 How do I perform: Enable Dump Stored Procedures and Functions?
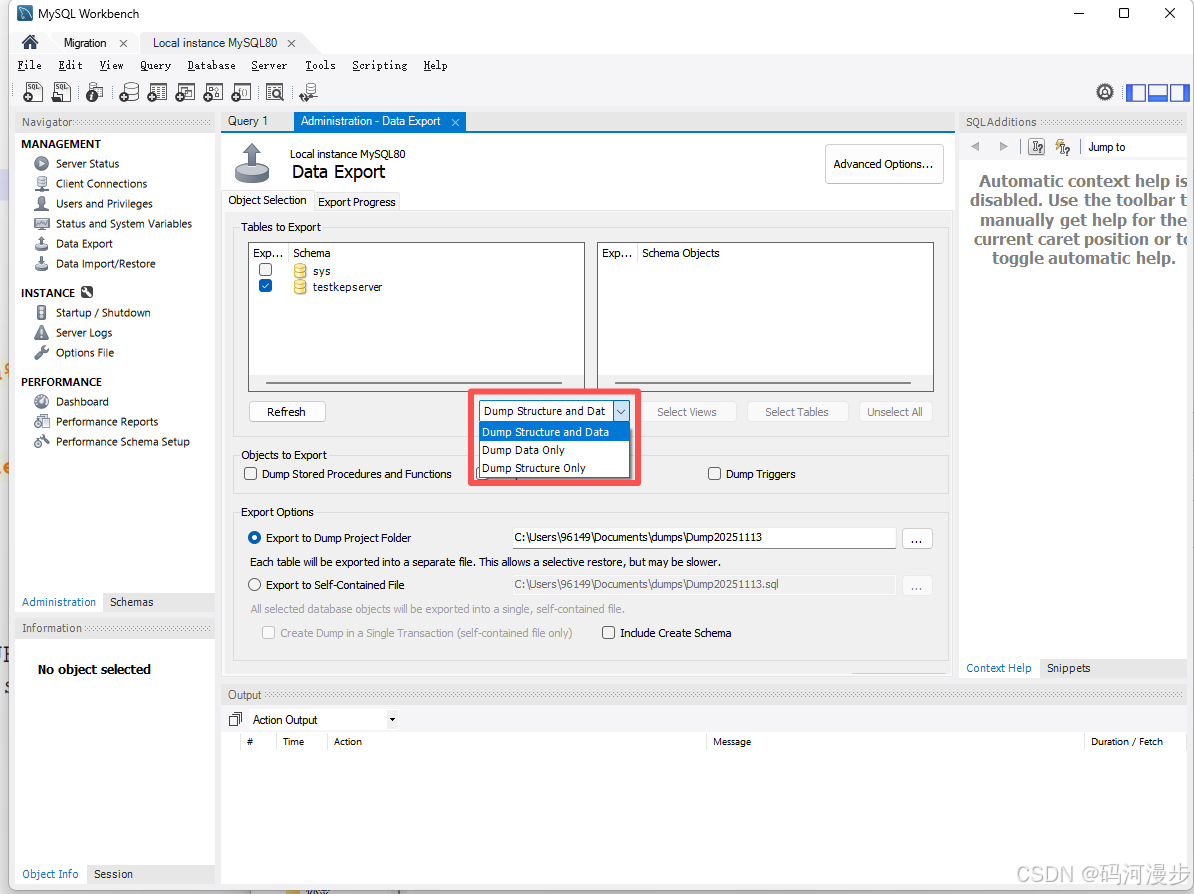[250, 474]
